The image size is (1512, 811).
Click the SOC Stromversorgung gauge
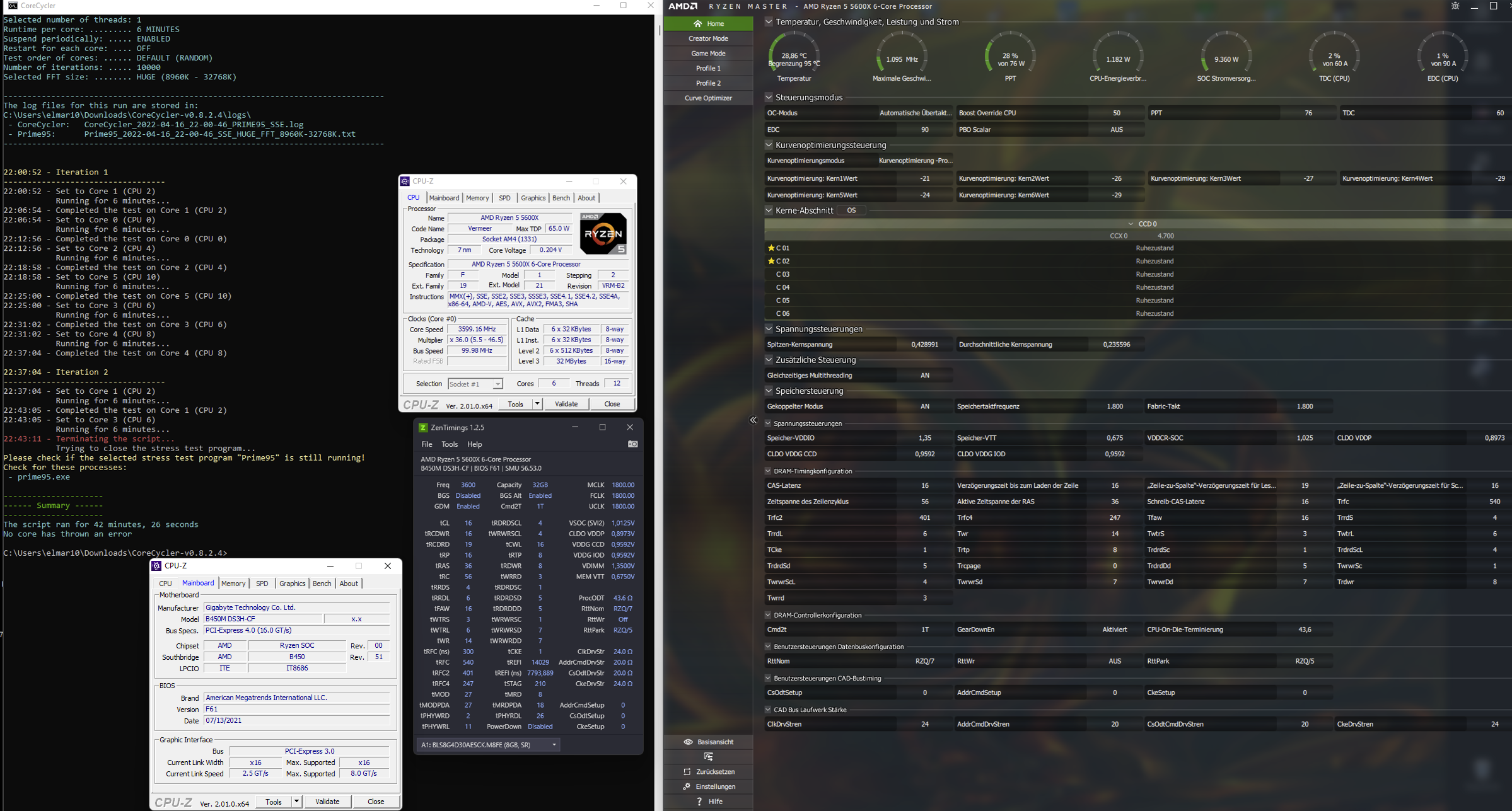1226,57
